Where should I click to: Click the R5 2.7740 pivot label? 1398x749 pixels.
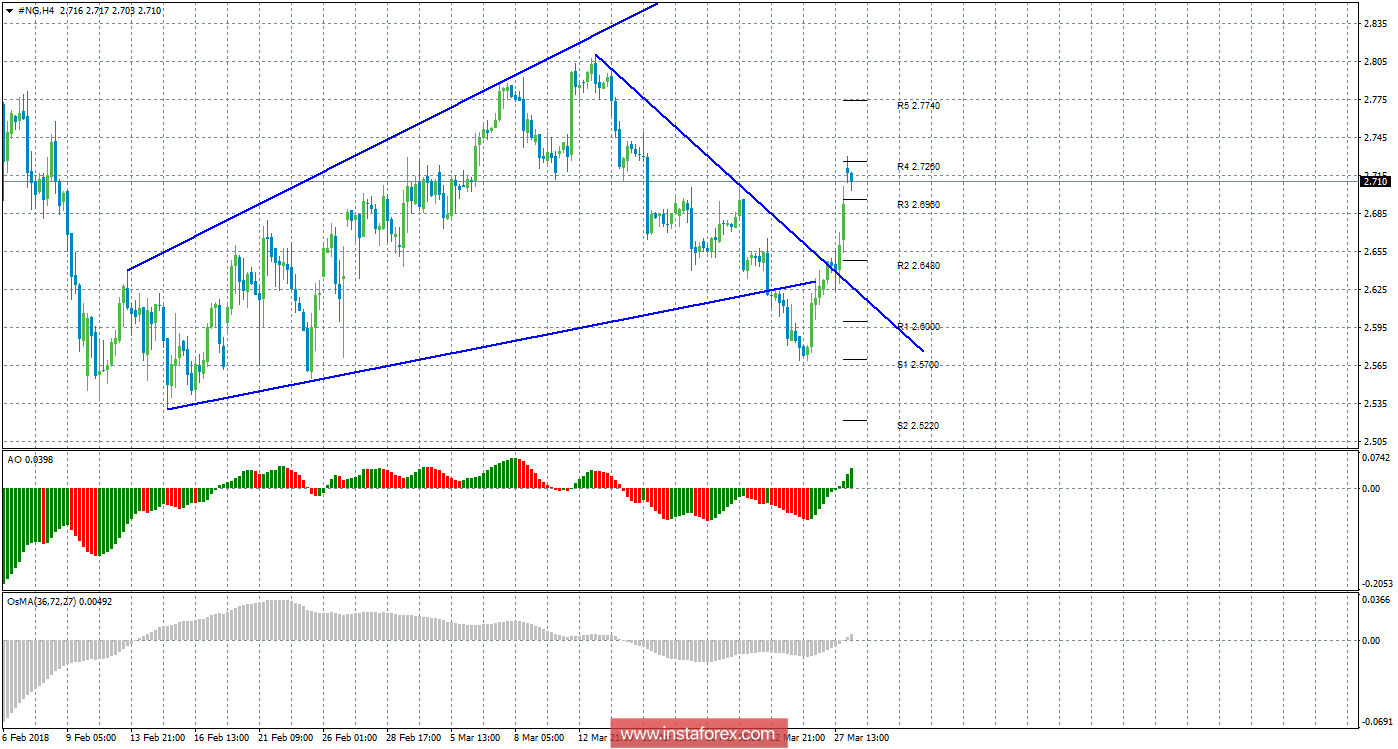pos(918,105)
